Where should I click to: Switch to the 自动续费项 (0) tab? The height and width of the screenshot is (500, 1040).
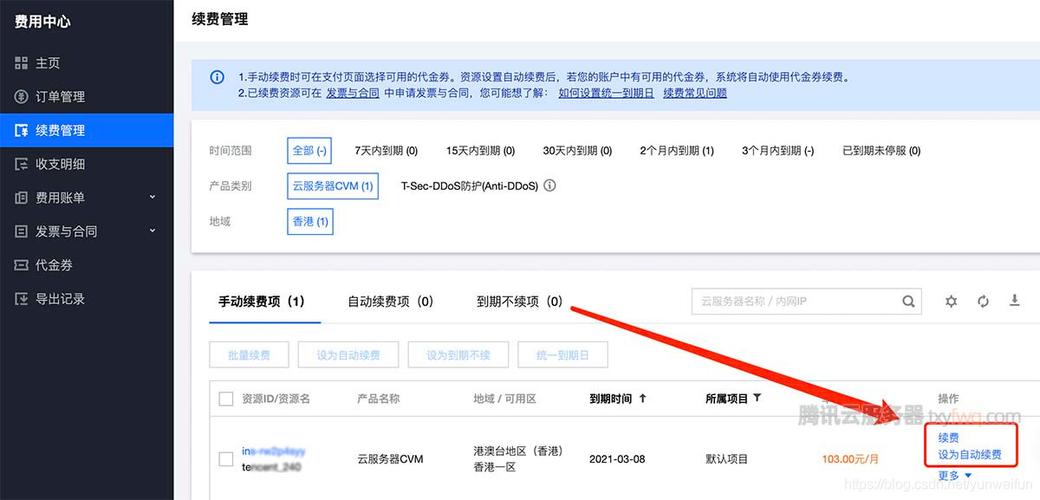pyautogui.click(x=391, y=302)
